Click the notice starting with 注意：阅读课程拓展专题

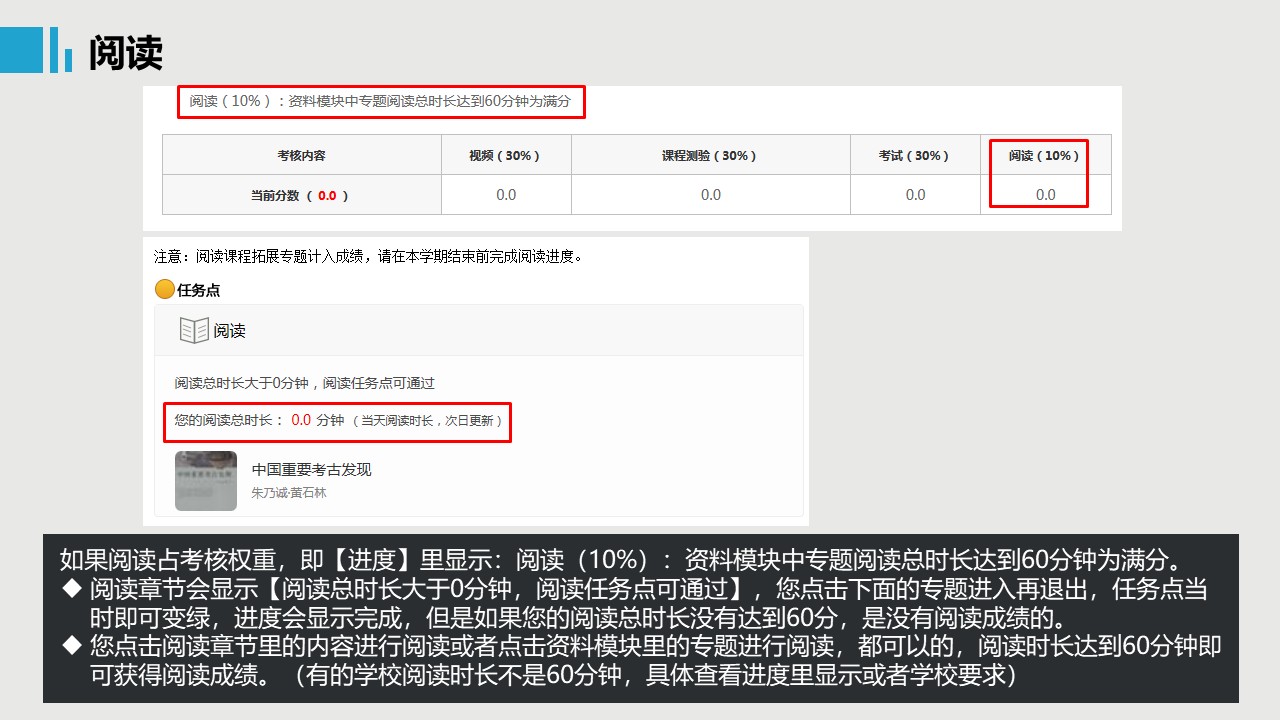point(368,256)
